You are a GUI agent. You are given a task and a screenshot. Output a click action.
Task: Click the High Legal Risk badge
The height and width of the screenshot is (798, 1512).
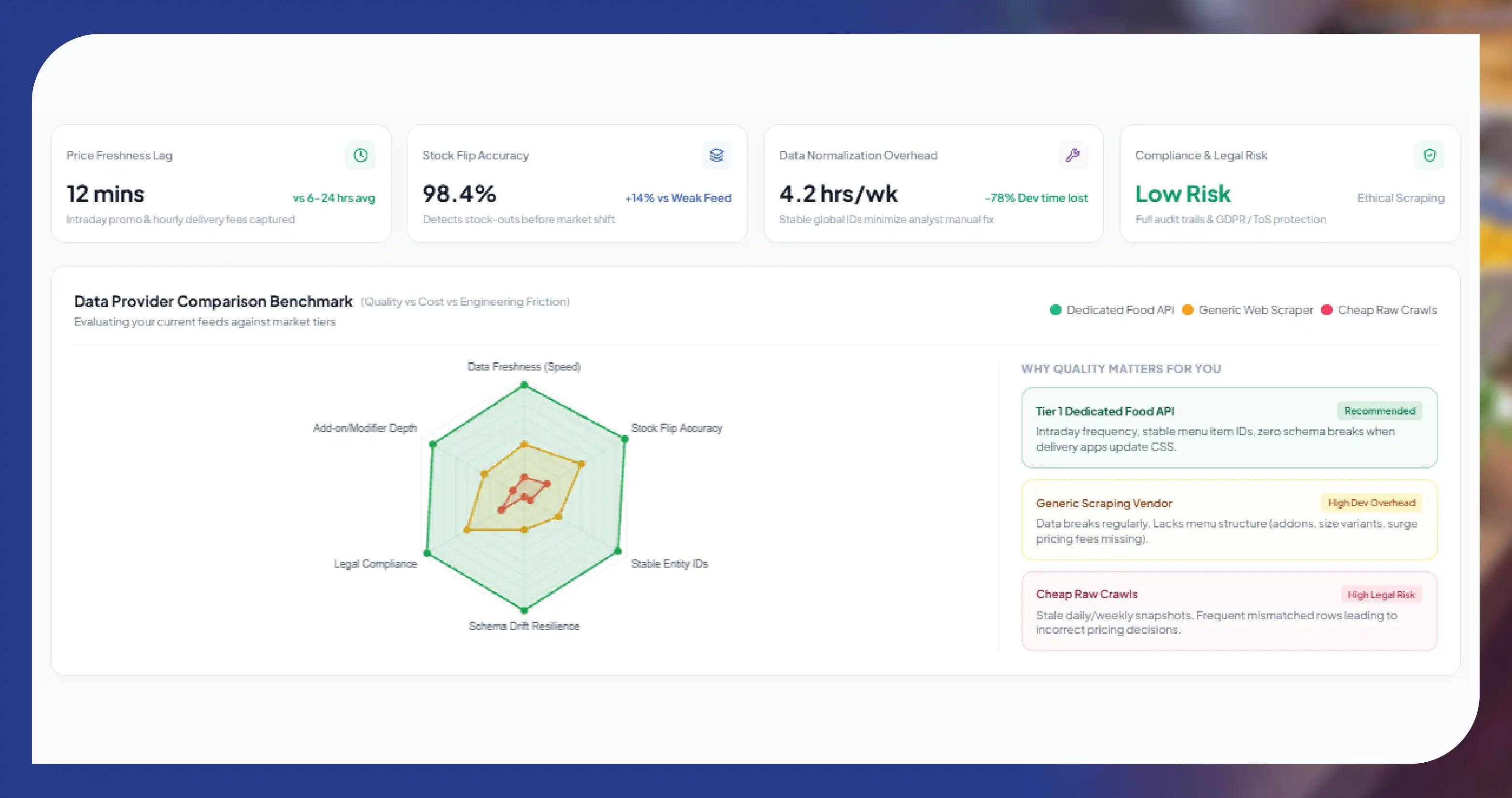pos(1381,595)
